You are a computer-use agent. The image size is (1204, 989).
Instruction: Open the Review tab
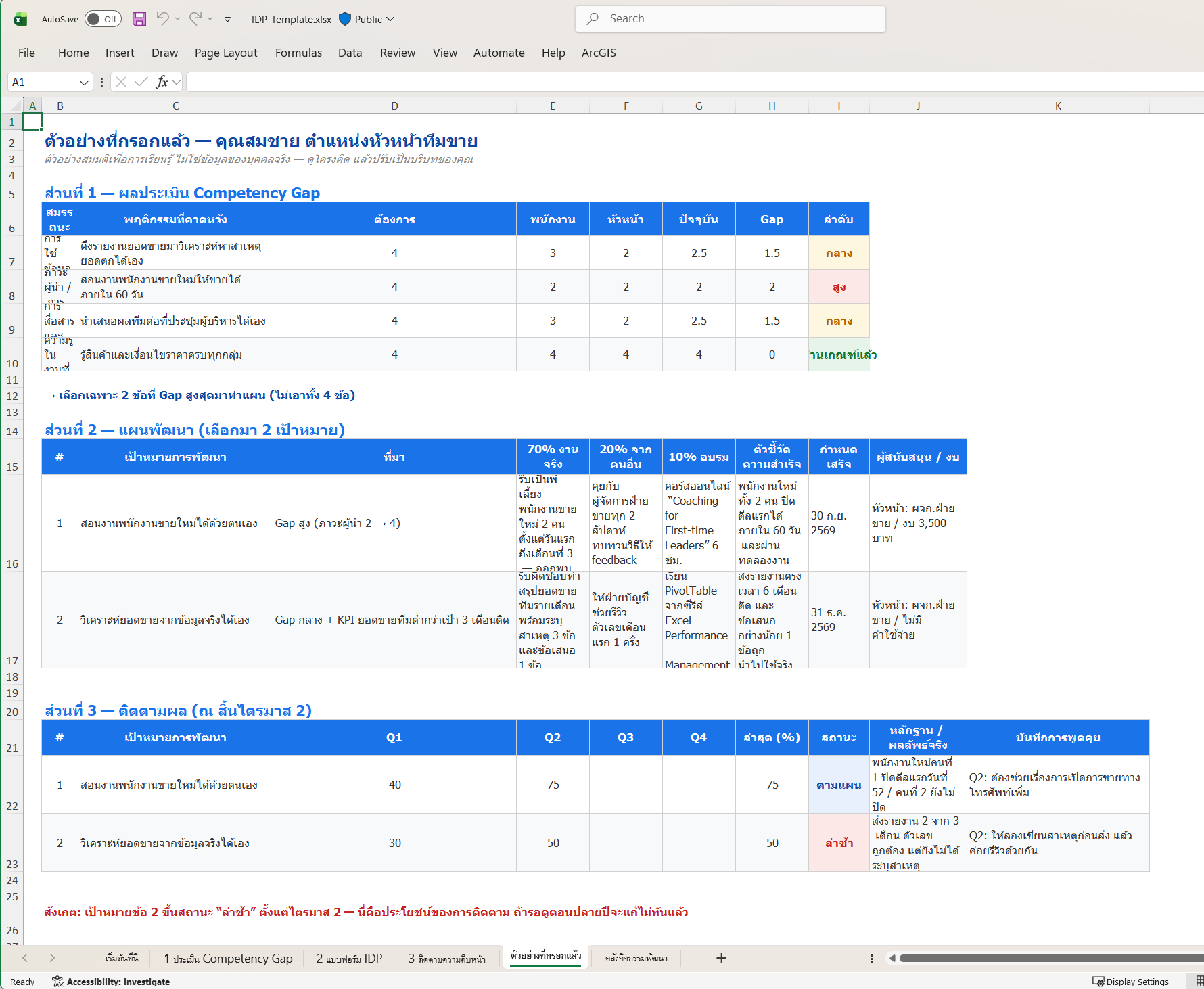pos(398,53)
